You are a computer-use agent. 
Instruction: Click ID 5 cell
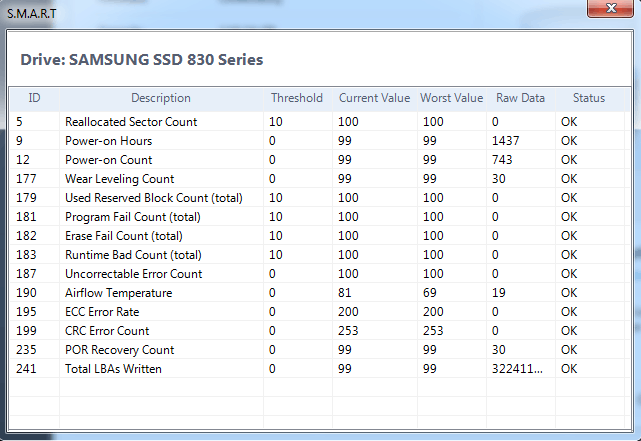[19, 121]
